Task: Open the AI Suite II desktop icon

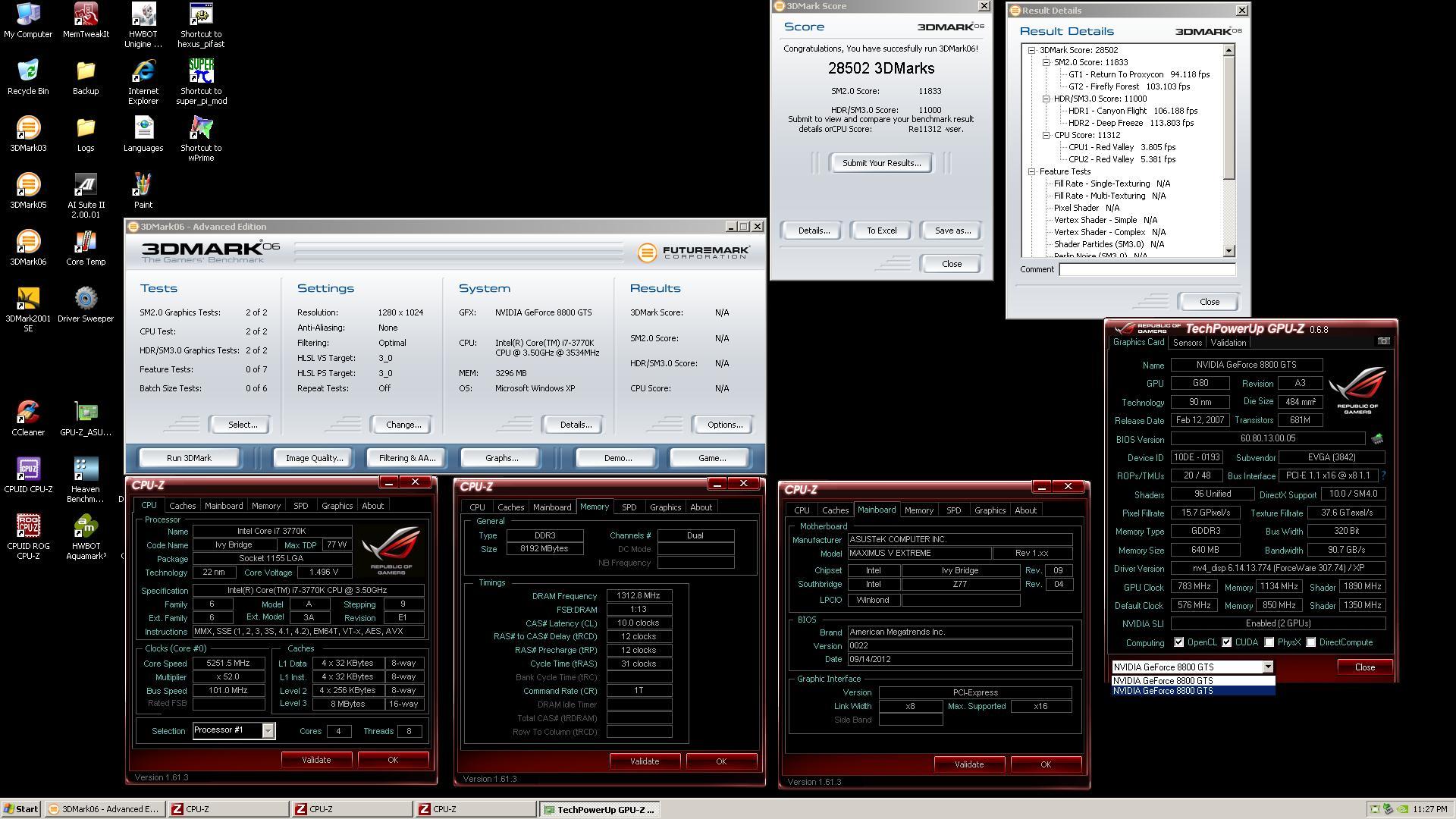Action: [x=86, y=196]
